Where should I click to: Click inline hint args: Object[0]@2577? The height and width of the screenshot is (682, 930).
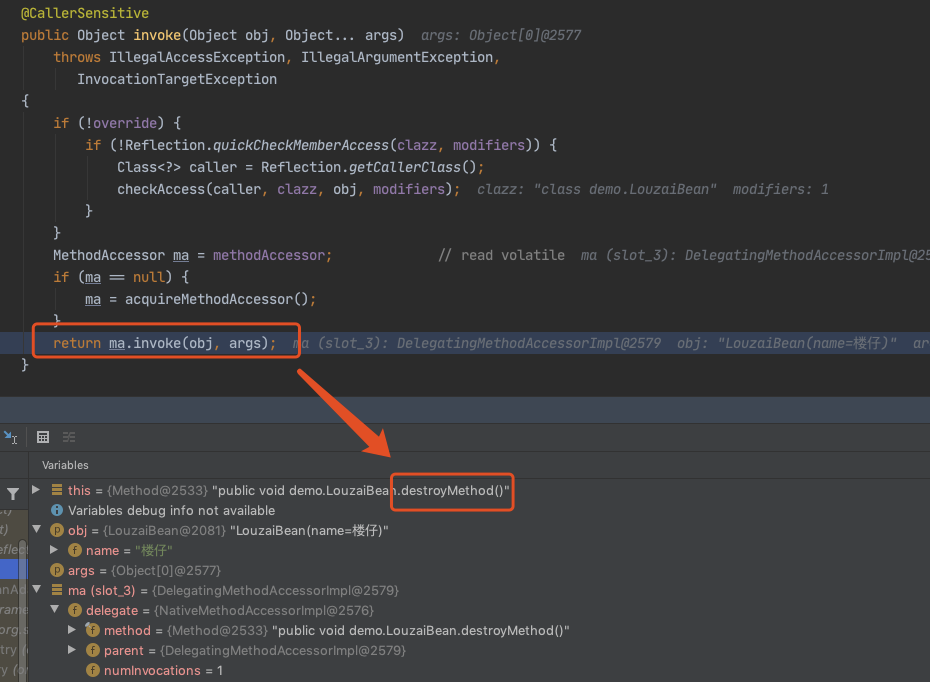[x=501, y=36]
